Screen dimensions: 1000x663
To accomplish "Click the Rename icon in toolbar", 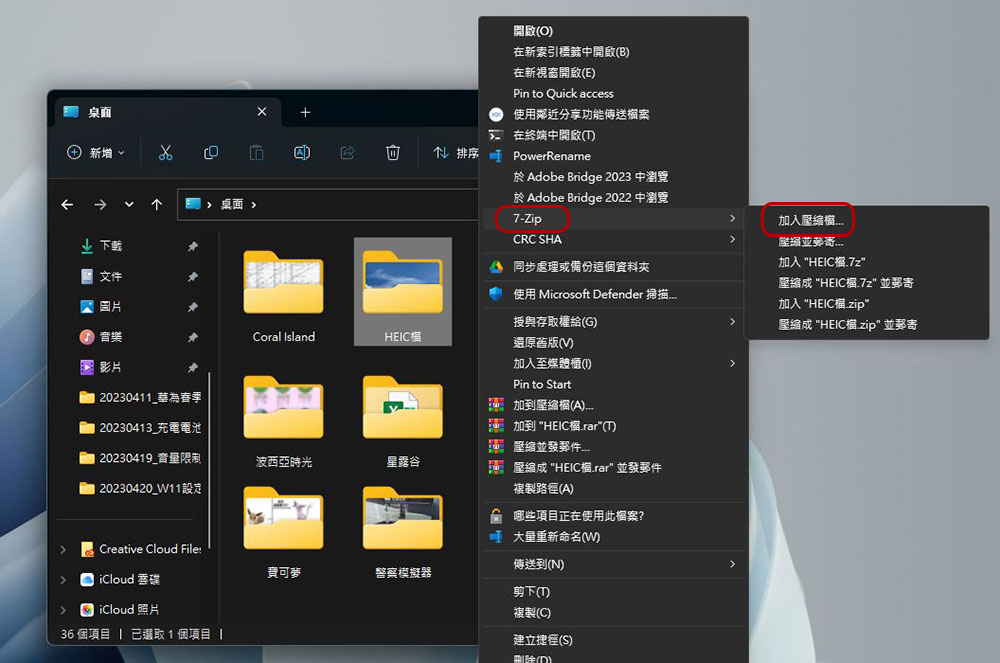I will pyautogui.click(x=302, y=152).
